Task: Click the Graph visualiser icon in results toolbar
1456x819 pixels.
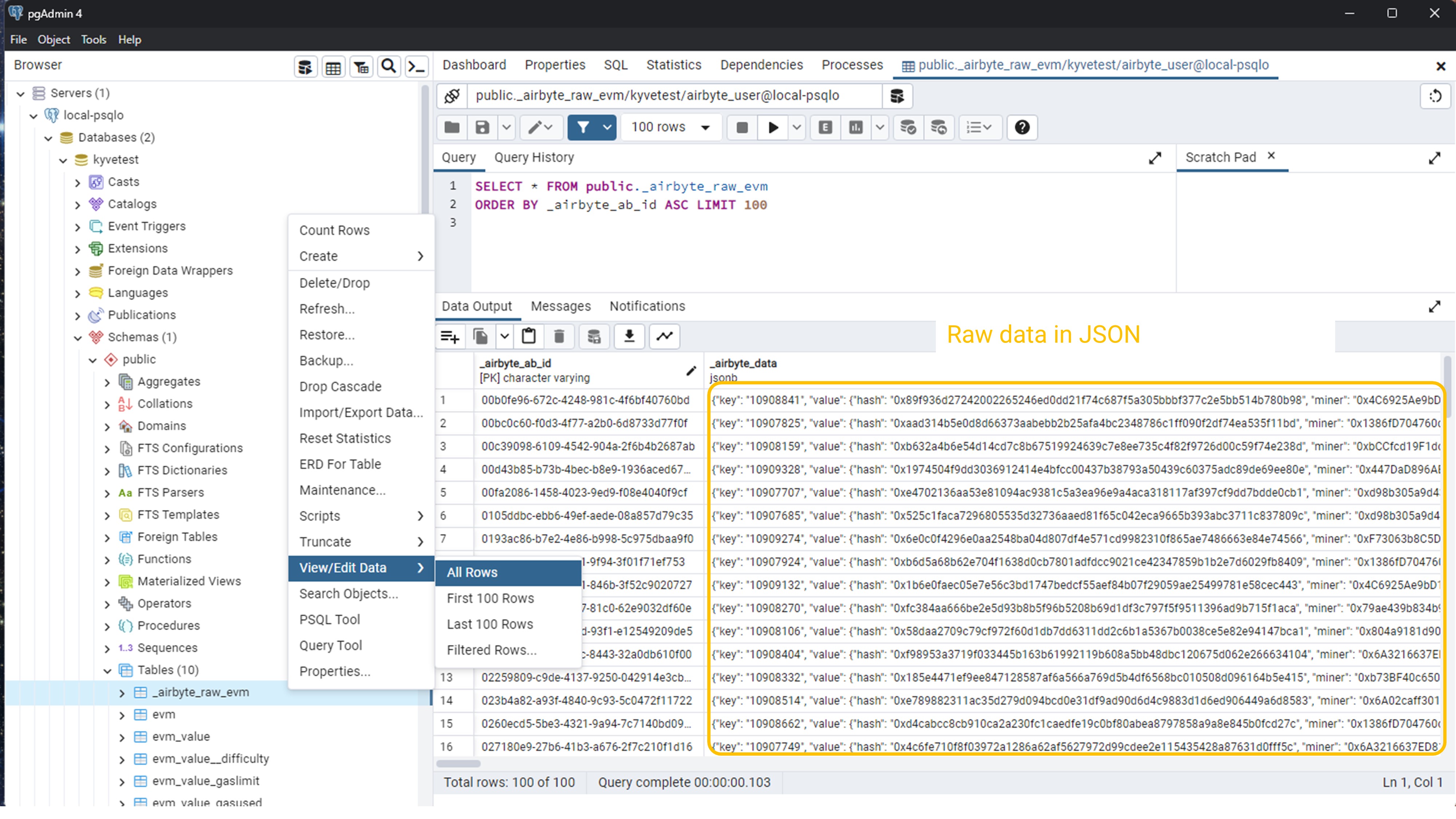Action: [x=664, y=336]
